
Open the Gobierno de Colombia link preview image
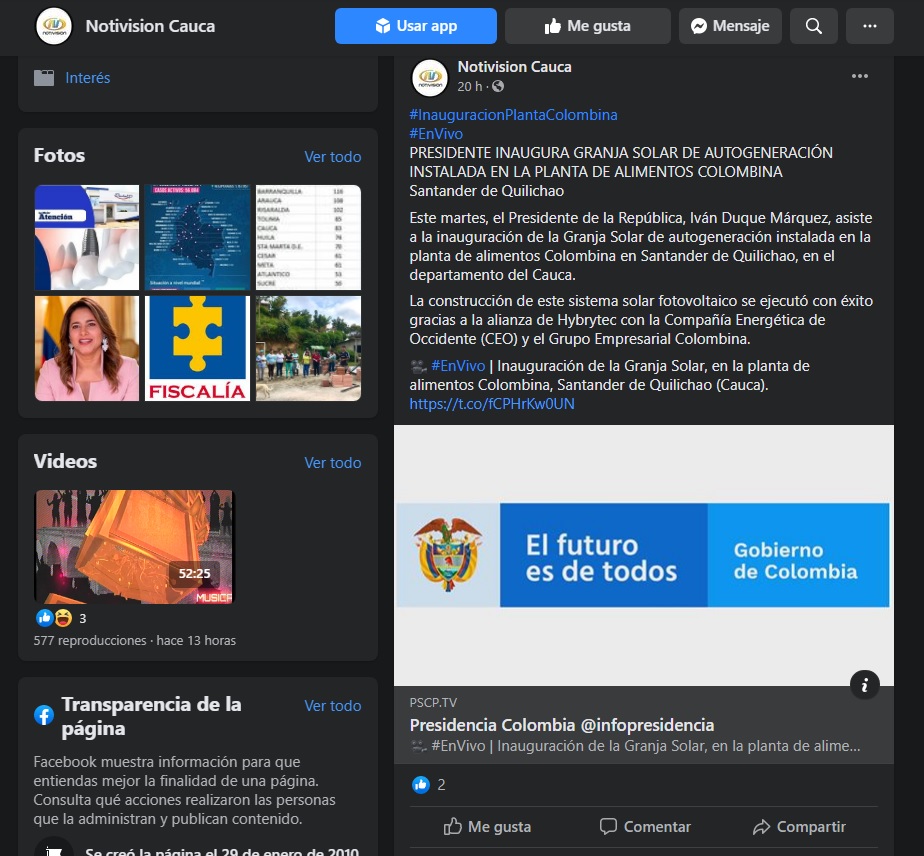(x=644, y=555)
